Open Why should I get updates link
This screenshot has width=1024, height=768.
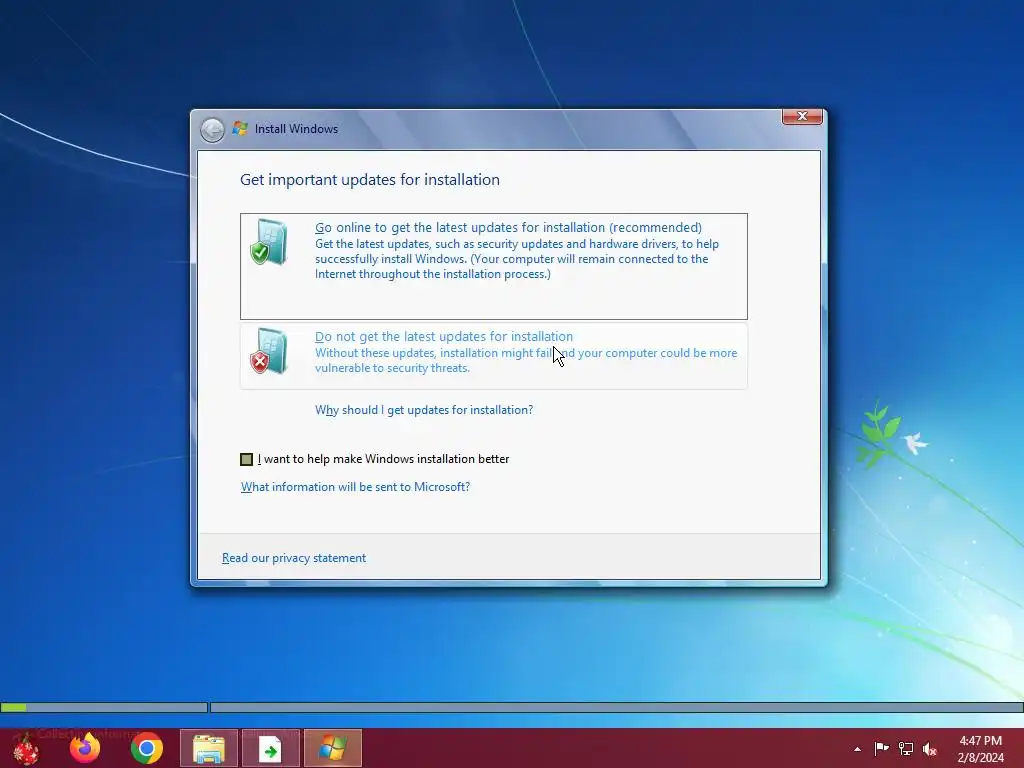click(424, 410)
